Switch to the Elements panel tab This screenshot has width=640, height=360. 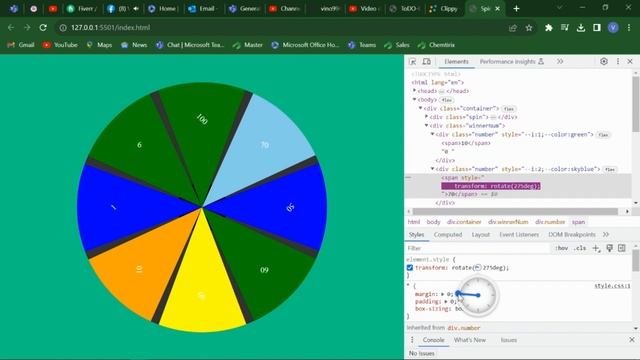456,62
